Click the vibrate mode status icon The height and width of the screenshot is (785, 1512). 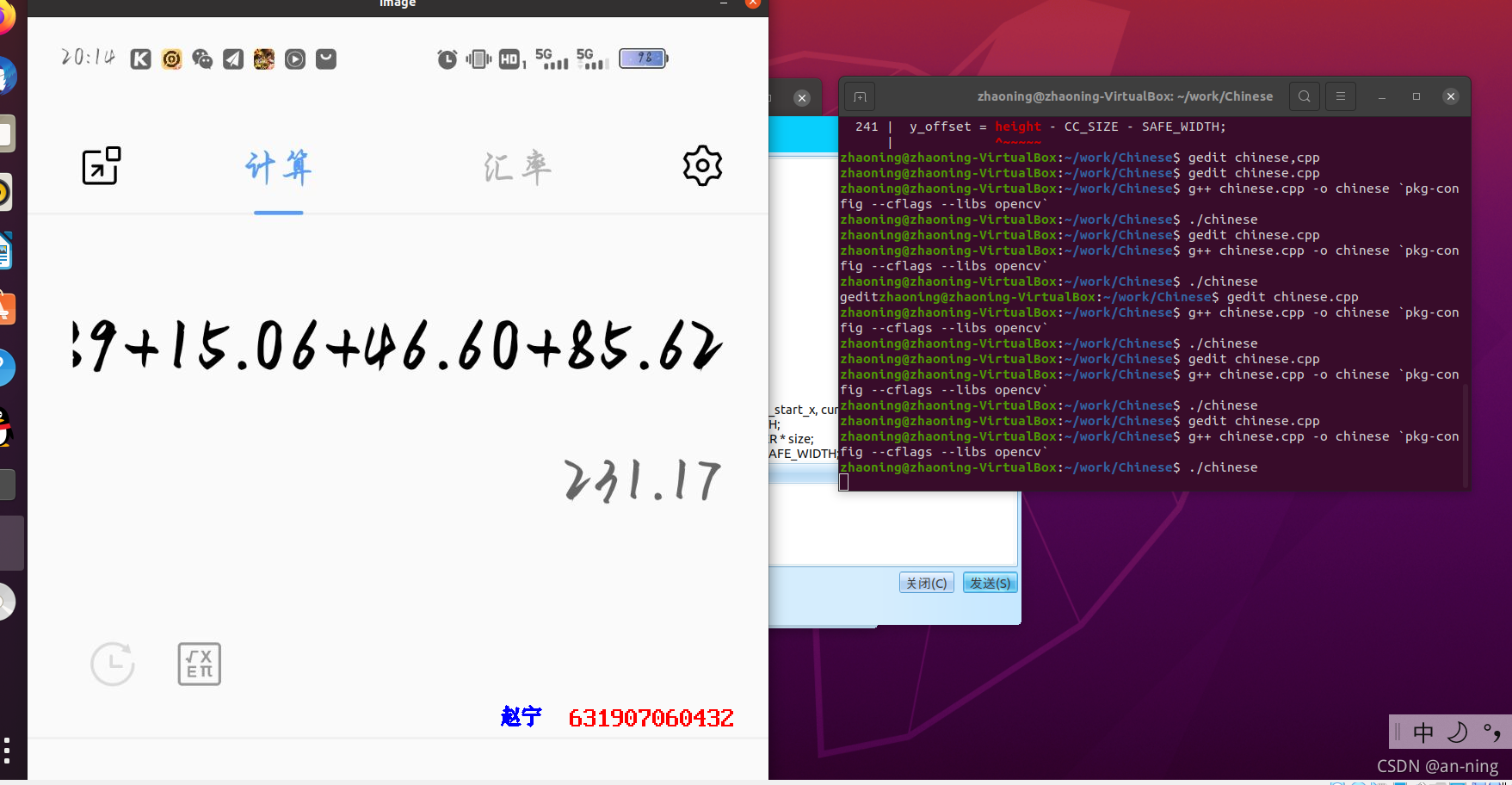478,59
